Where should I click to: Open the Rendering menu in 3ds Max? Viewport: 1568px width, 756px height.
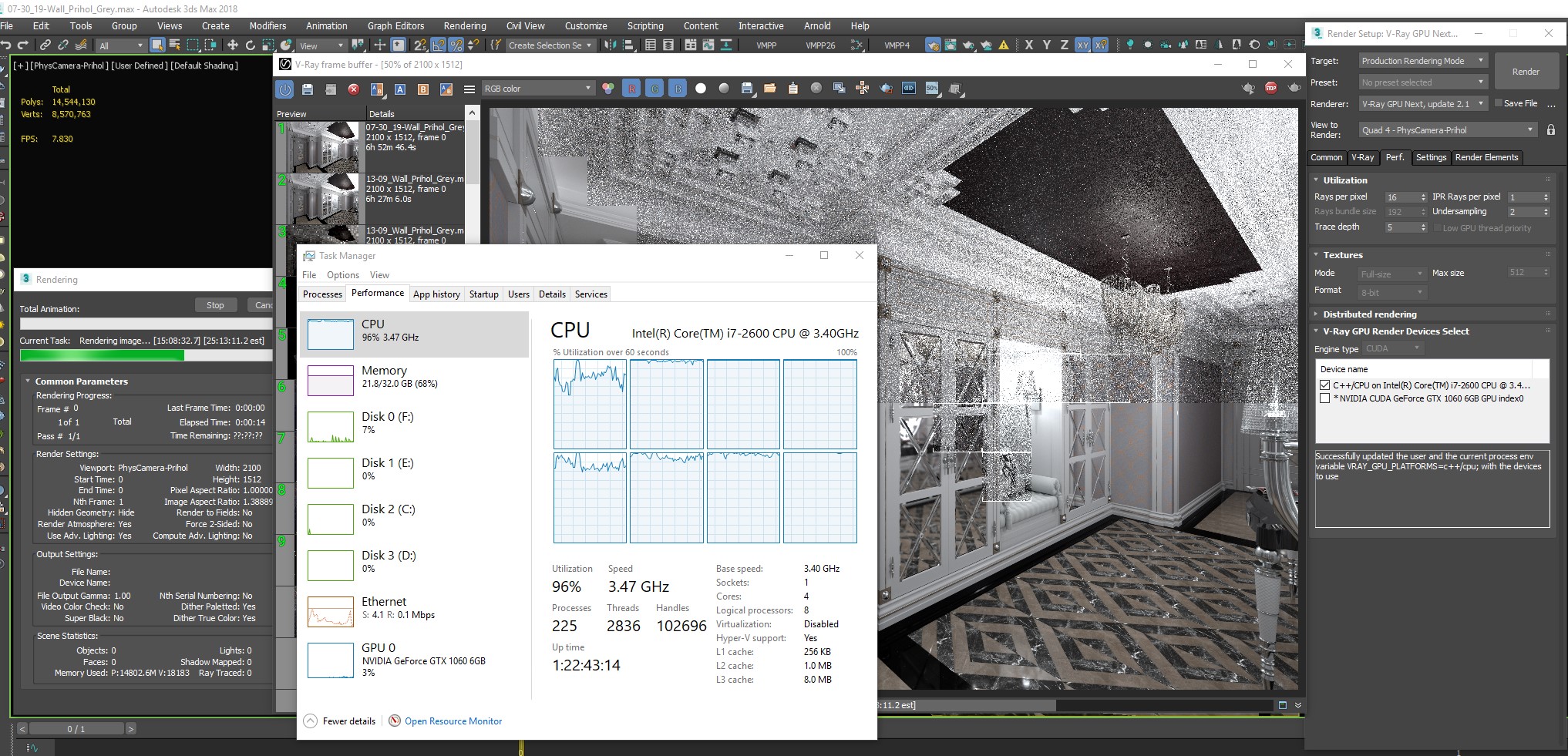(x=465, y=25)
